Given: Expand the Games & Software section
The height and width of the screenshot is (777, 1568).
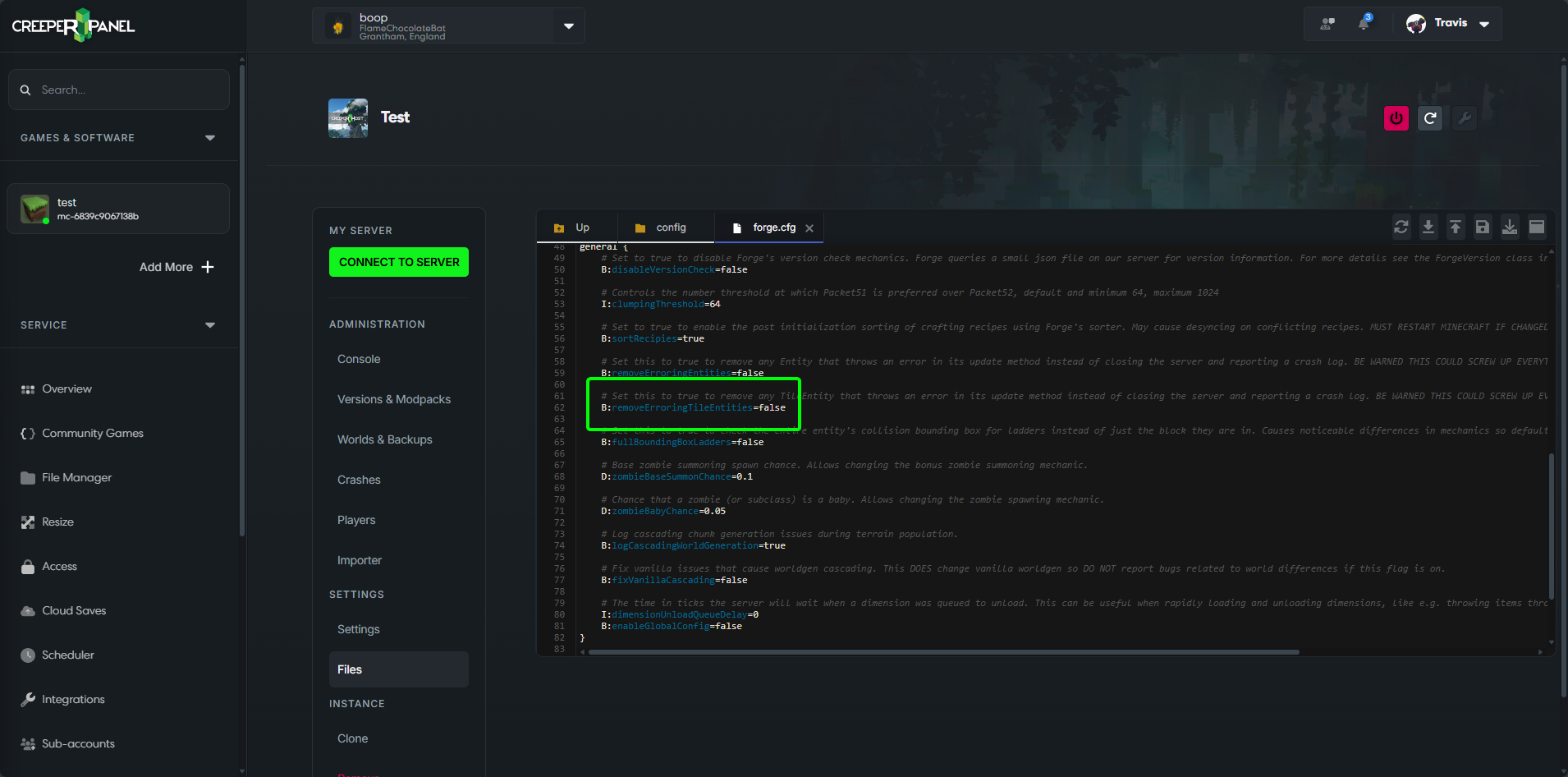Looking at the screenshot, I should coord(210,138).
